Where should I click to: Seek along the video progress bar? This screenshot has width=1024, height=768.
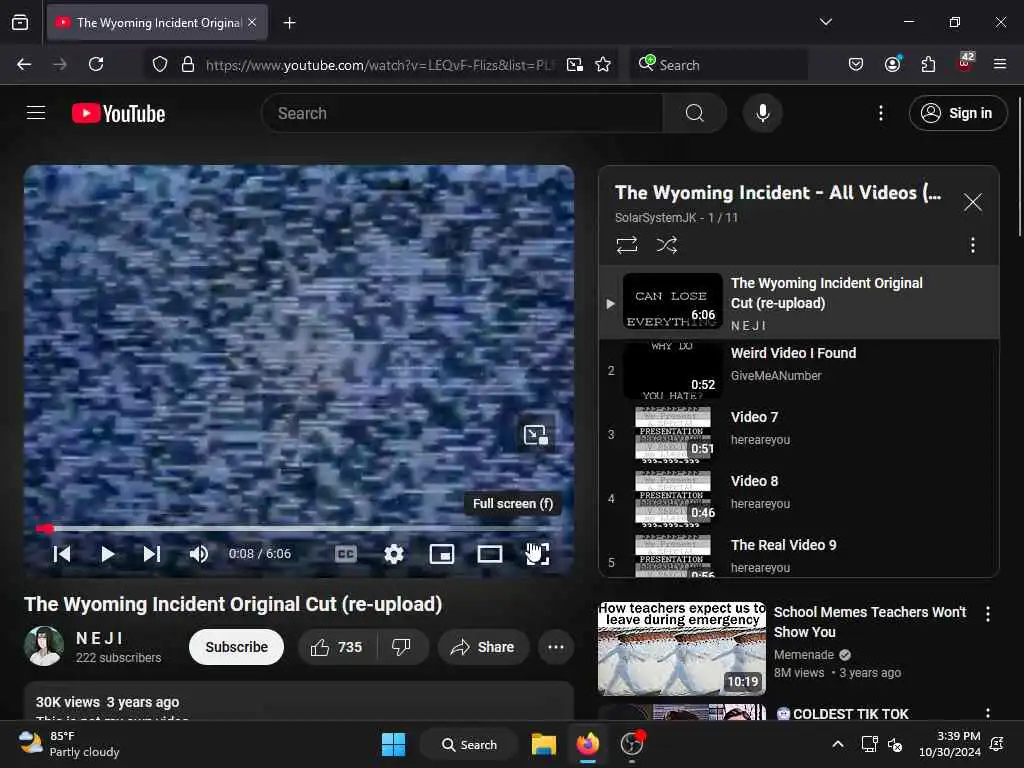click(299, 528)
